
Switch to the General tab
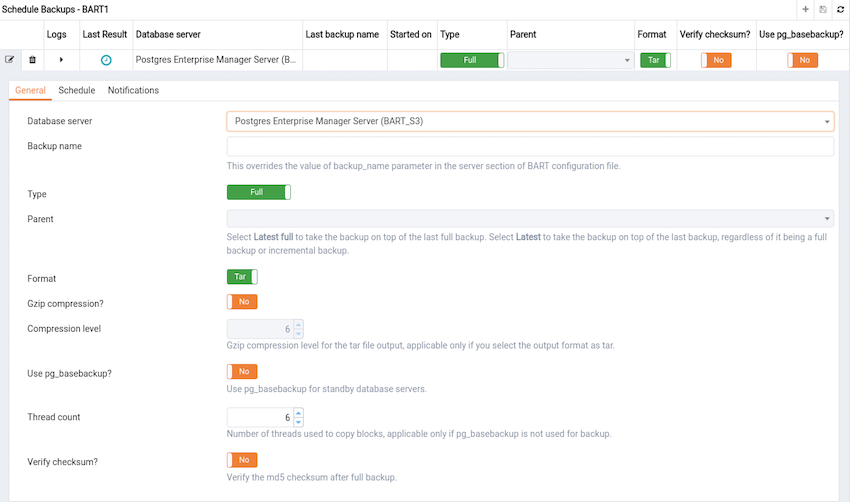coord(30,90)
